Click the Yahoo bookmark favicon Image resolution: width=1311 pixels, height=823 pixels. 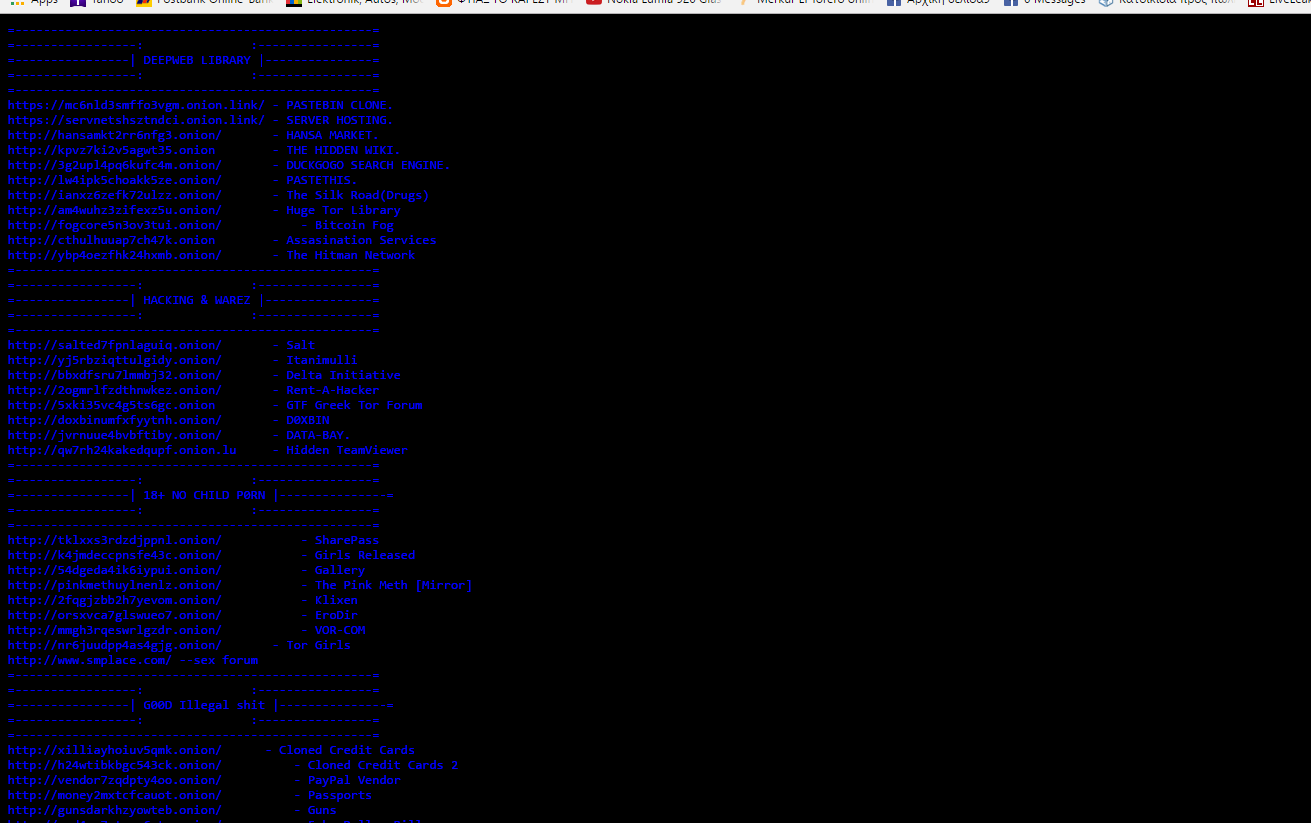[x=74, y=5]
